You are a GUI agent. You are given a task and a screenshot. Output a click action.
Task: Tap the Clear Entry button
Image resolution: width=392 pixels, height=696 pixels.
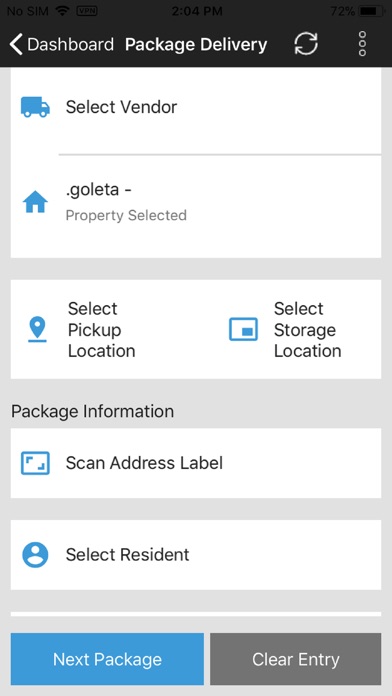(x=296, y=659)
